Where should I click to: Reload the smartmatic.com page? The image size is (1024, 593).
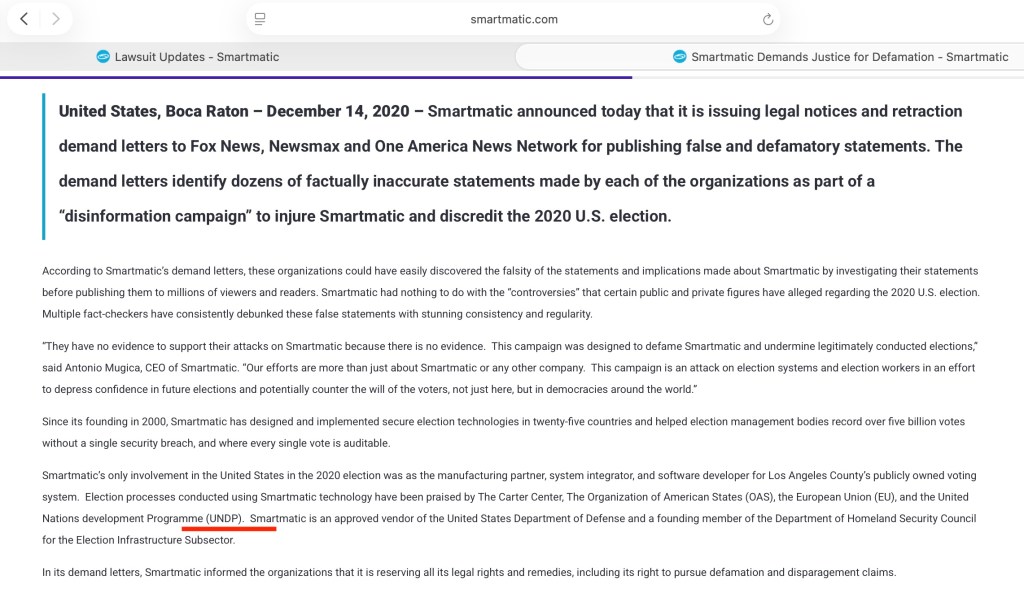[767, 19]
